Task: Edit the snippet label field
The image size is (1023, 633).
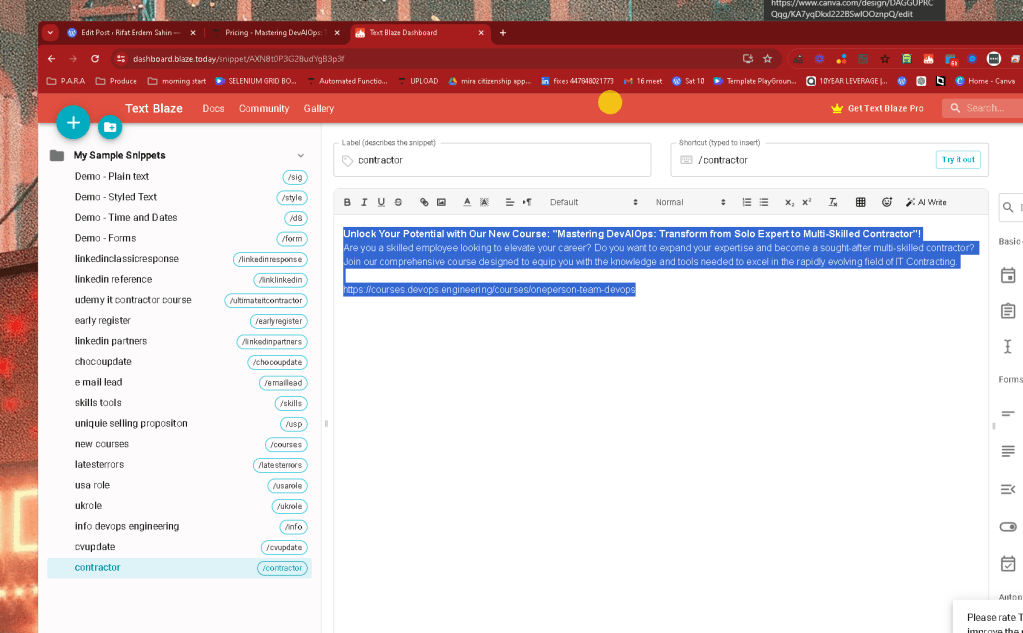Action: coord(492,160)
